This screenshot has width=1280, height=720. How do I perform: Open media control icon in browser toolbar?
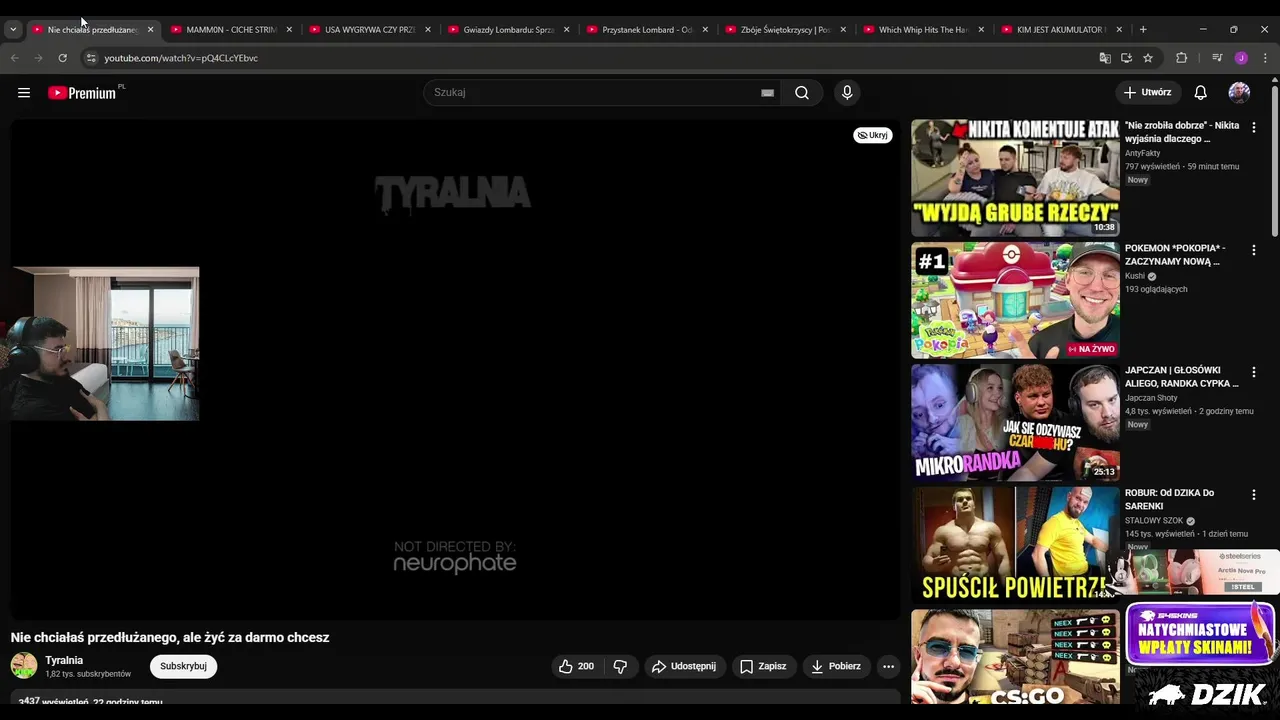(x=1217, y=58)
